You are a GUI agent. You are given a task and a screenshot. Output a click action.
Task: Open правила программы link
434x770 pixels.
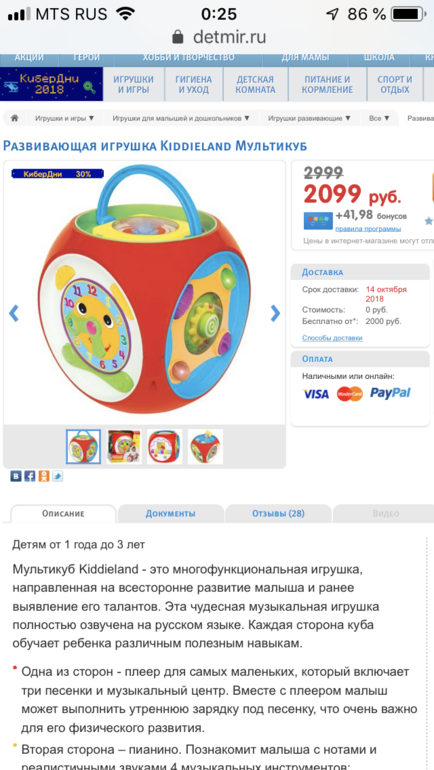click(368, 229)
